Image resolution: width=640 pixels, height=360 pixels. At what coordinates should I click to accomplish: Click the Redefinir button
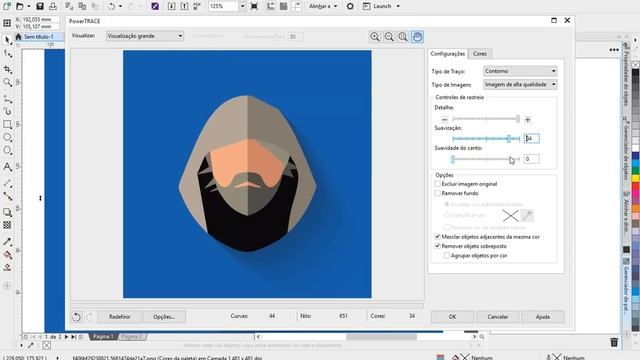point(120,317)
